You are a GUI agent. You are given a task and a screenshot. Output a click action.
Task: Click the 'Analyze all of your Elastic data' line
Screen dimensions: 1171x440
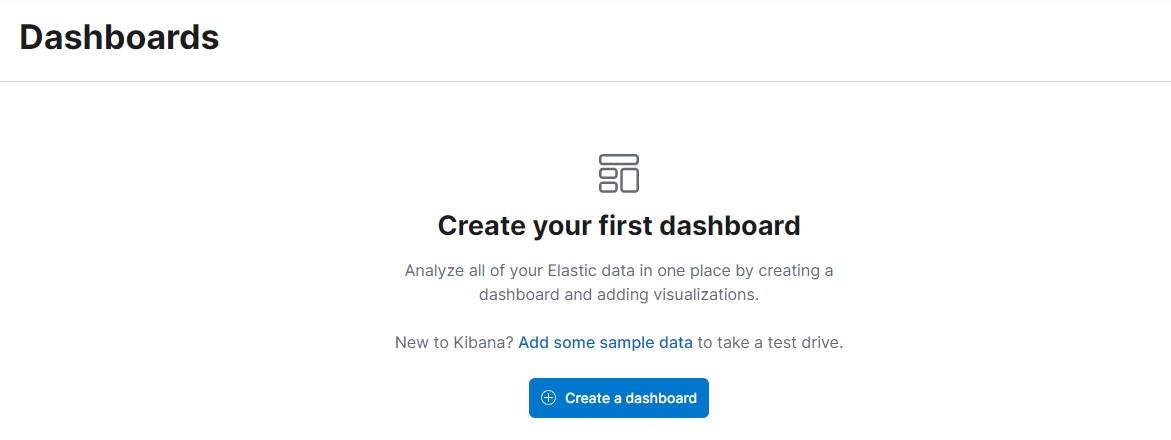tap(619, 270)
